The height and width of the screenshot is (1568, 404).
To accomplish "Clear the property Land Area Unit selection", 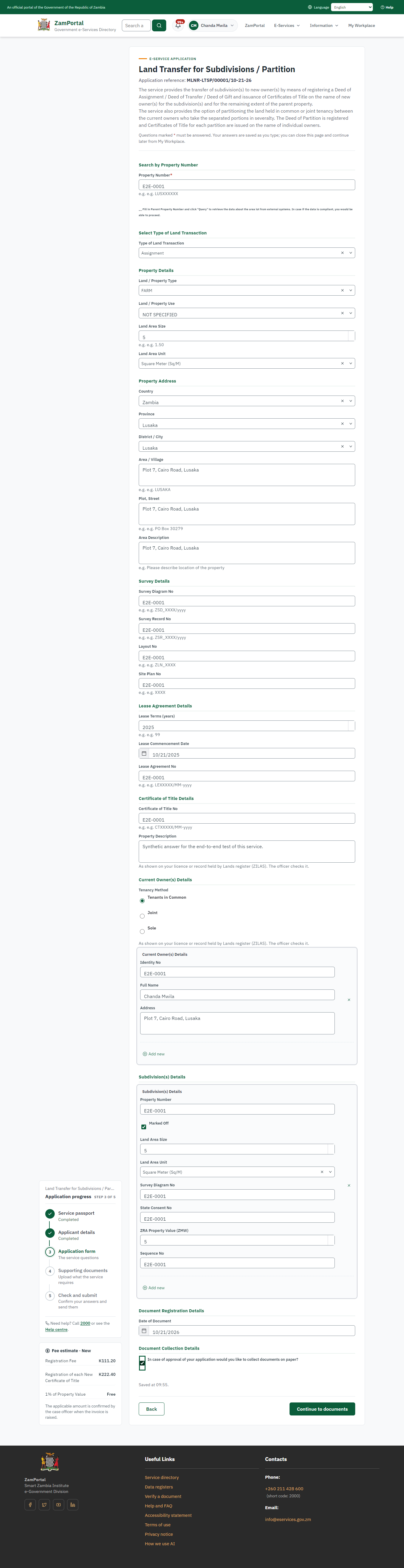I will pyautogui.click(x=342, y=363).
